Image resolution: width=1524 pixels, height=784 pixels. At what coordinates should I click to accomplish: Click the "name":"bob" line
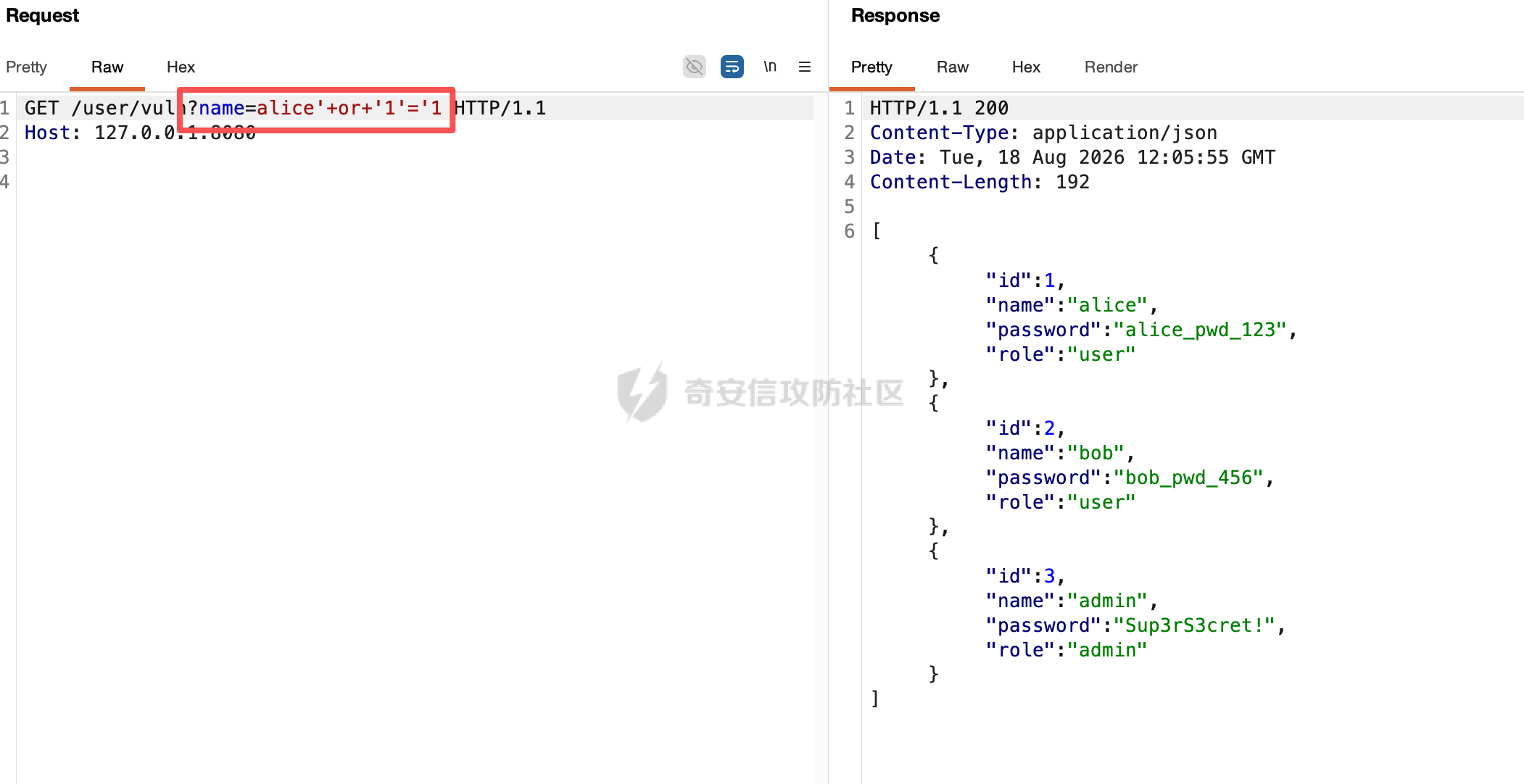tap(1060, 453)
